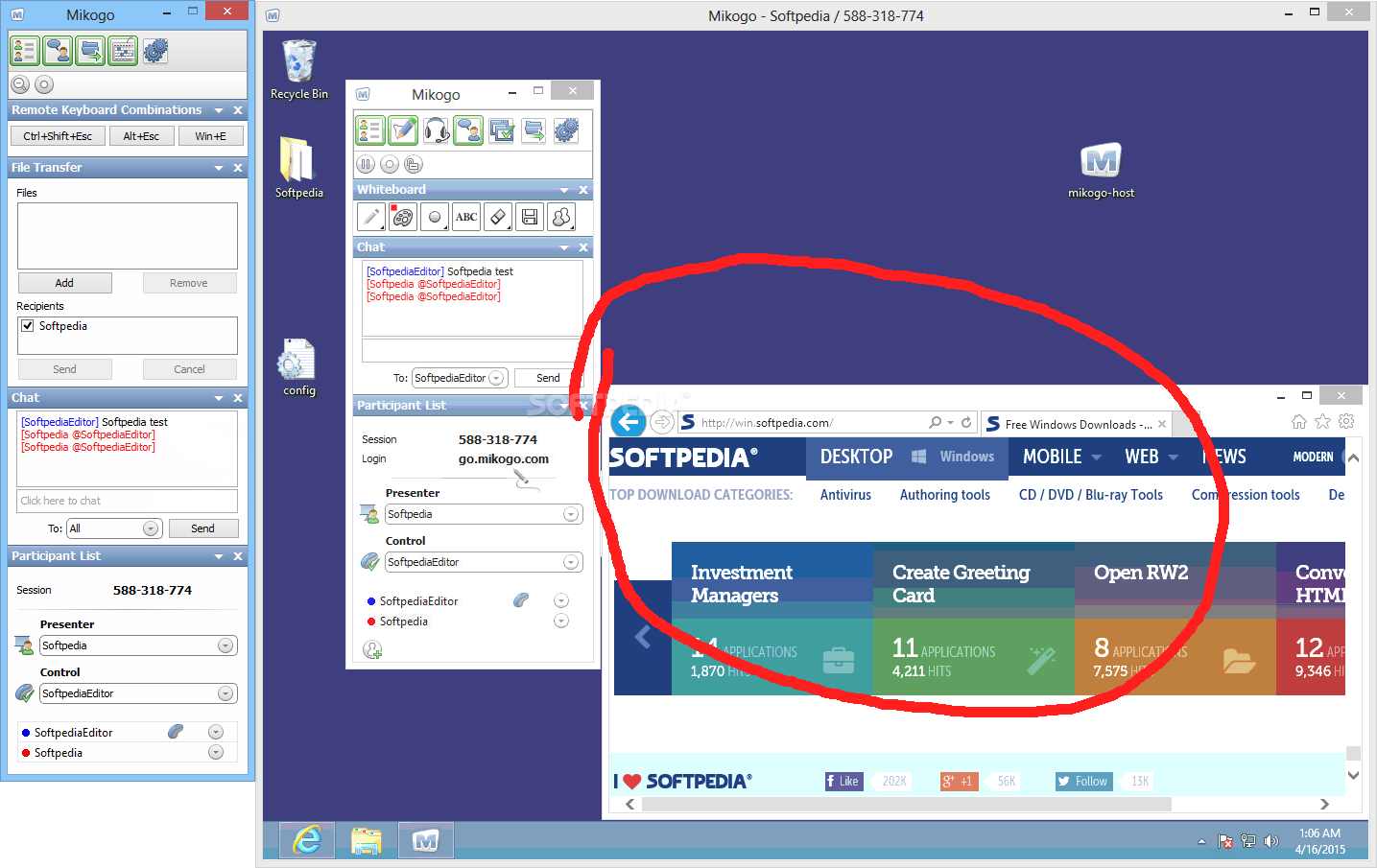1377x868 pixels.
Task: Toggle chat icon in local Mikogo toolbar
Action: (x=58, y=51)
